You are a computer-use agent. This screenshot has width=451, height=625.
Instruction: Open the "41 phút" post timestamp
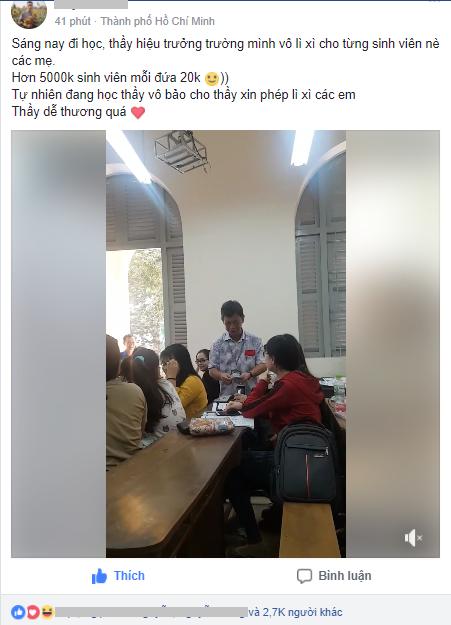click(73, 21)
